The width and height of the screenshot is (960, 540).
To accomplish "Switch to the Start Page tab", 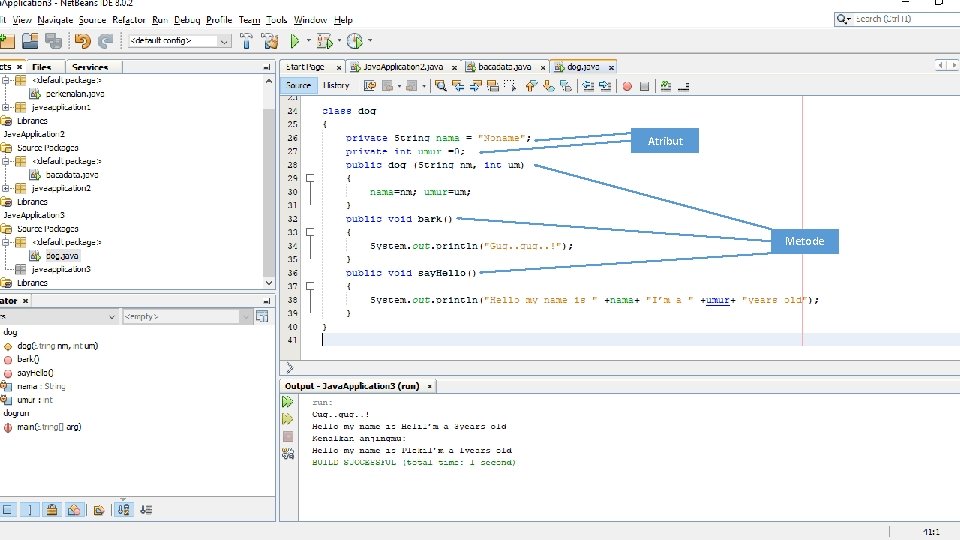I will pos(305,67).
